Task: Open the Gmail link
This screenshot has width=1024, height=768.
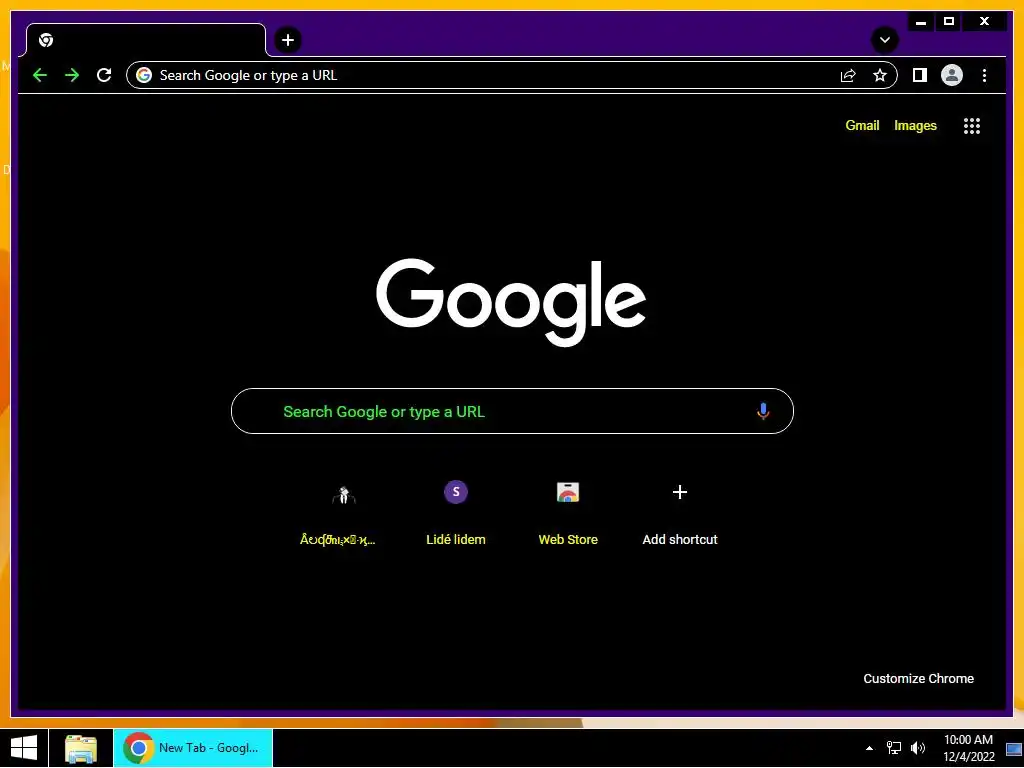Action: point(862,125)
